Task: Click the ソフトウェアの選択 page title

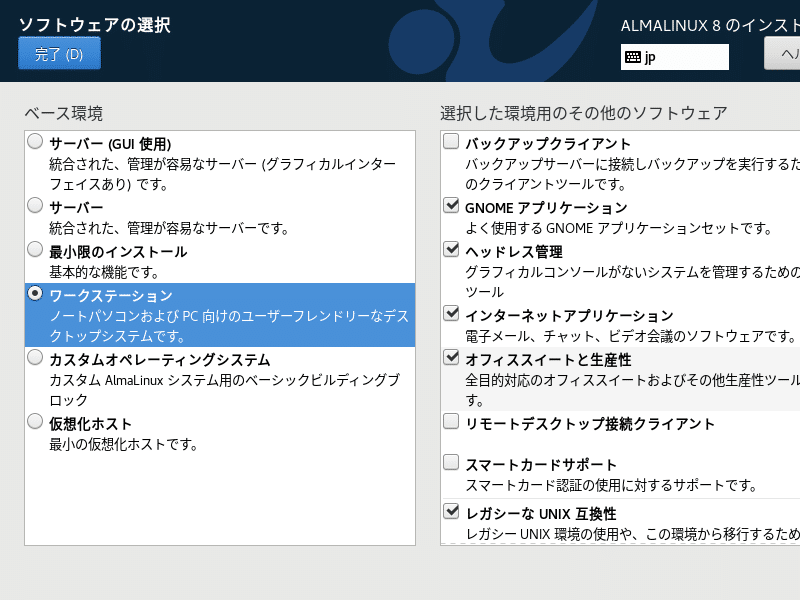Action: click(x=94, y=24)
